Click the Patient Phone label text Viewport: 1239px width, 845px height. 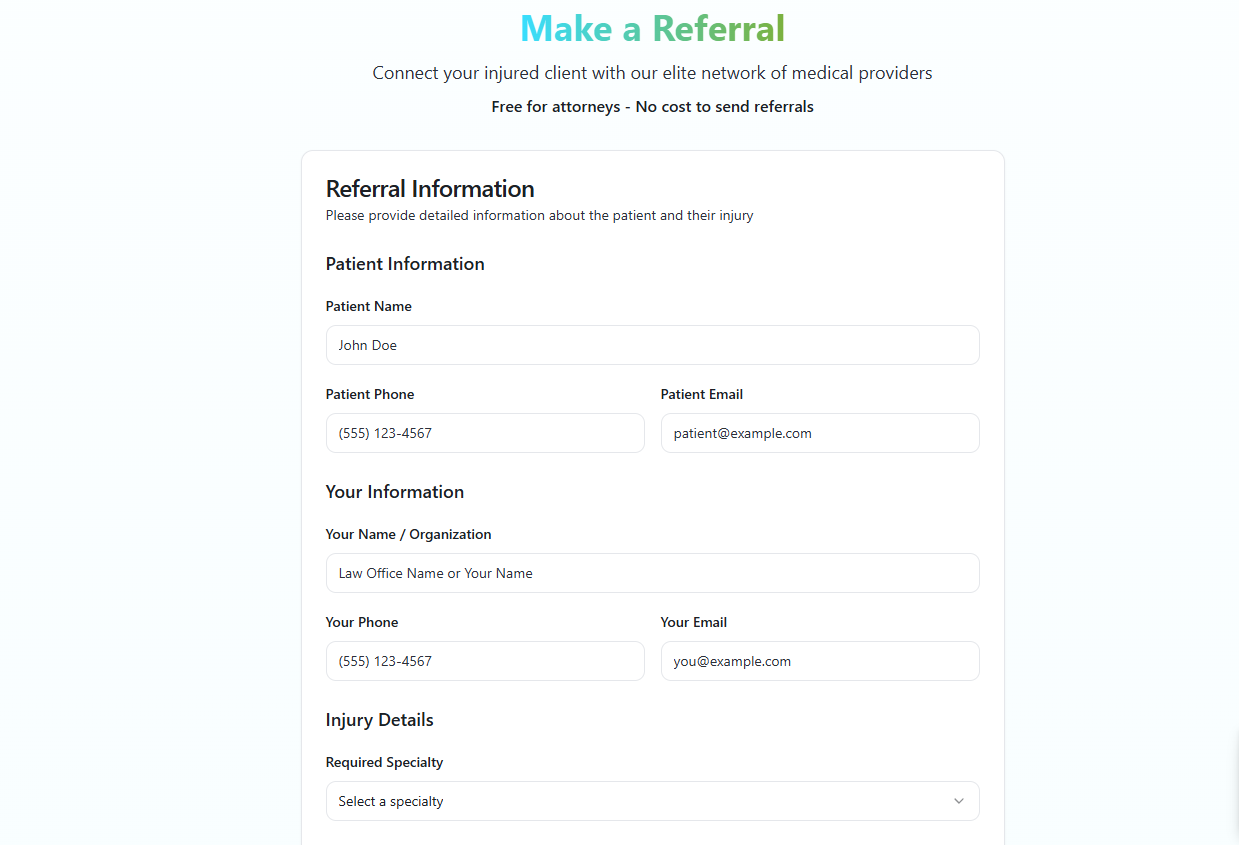click(x=369, y=395)
